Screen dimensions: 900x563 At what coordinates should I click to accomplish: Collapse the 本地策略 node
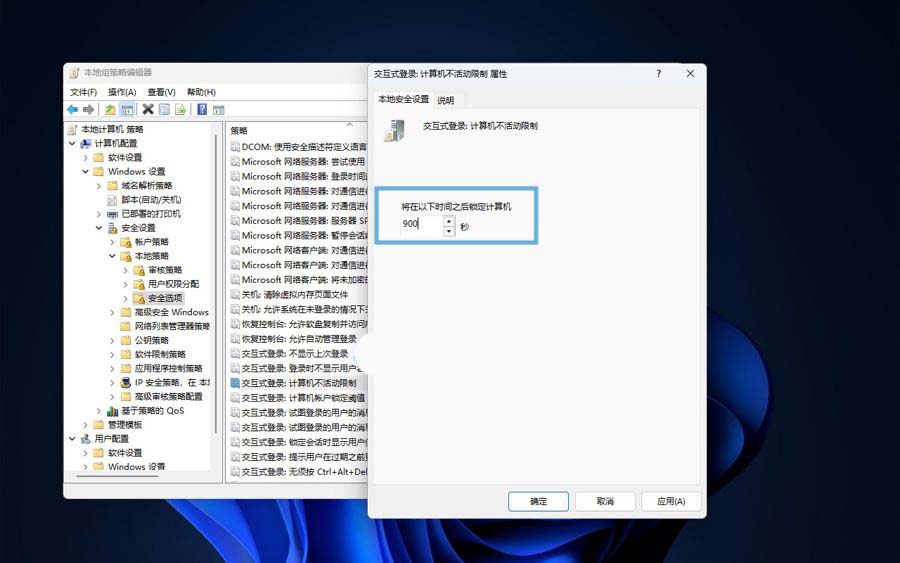[112, 256]
